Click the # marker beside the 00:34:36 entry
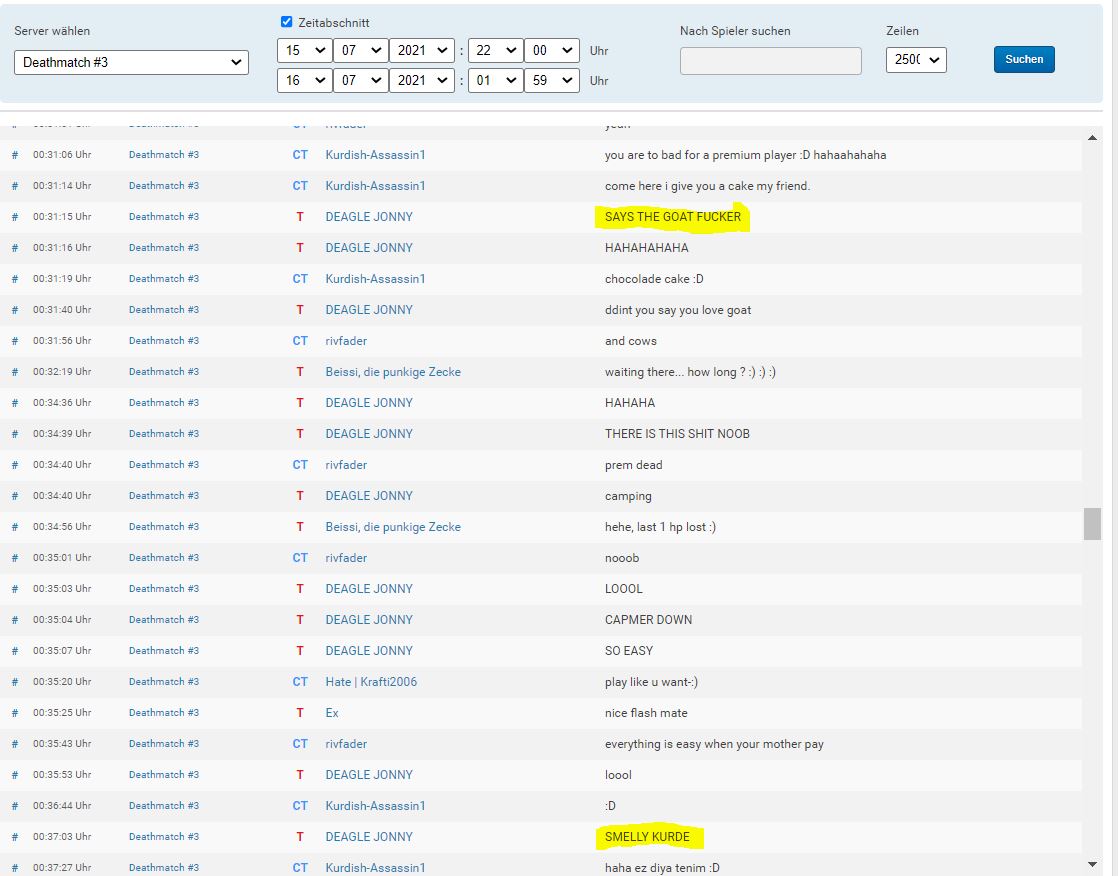 click(15, 403)
